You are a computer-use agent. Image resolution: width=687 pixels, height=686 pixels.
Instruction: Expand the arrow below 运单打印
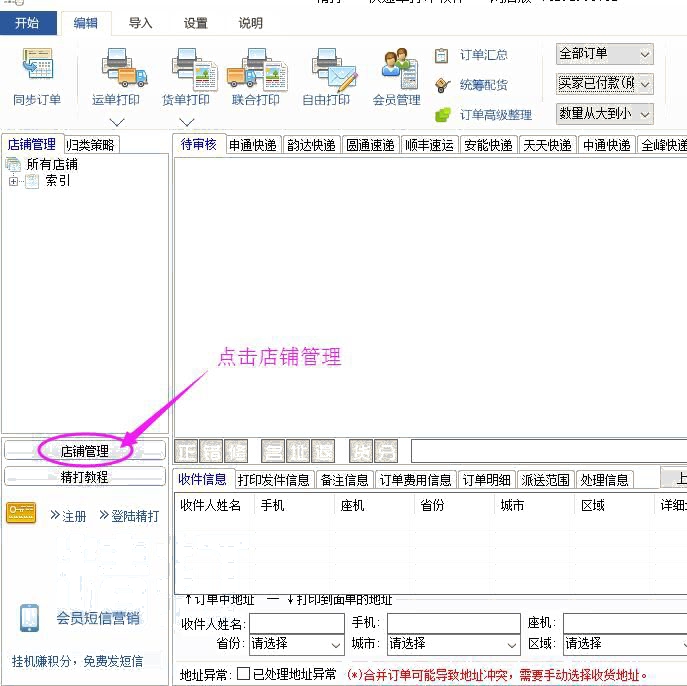pyautogui.click(x=117, y=122)
